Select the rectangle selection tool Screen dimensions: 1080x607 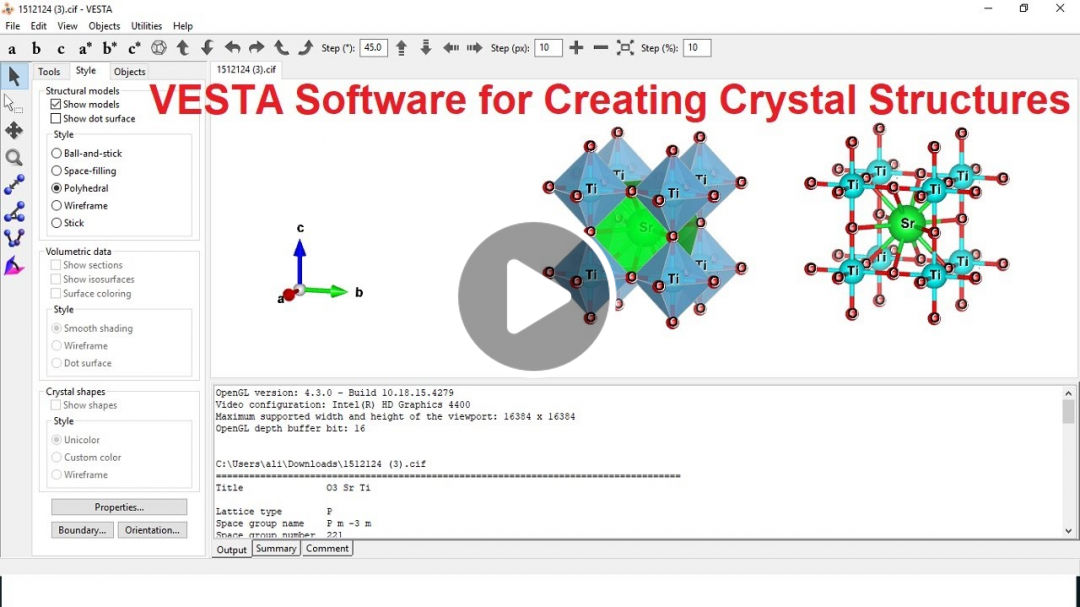[x=14, y=103]
